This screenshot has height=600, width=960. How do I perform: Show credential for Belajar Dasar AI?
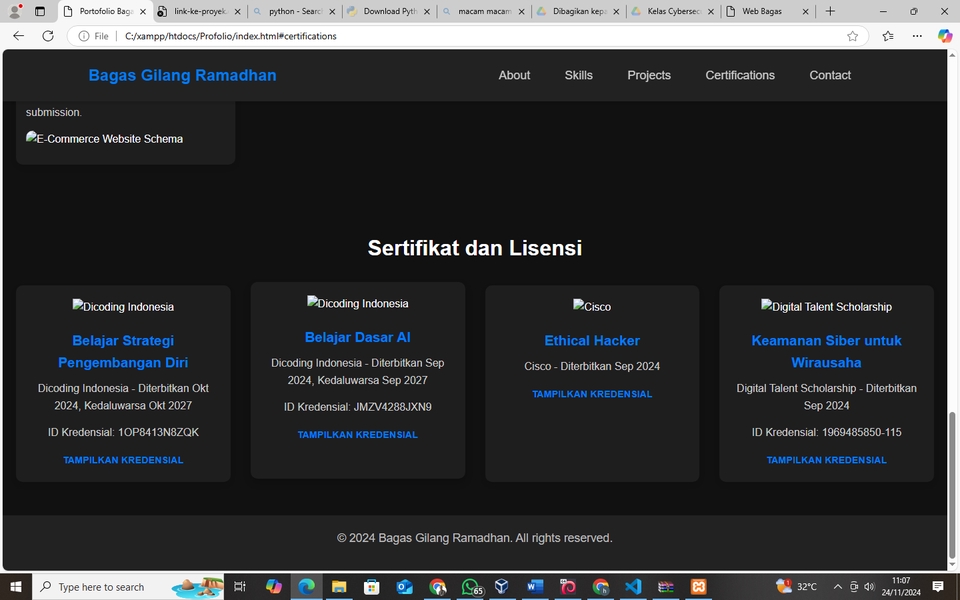(x=358, y=435)
